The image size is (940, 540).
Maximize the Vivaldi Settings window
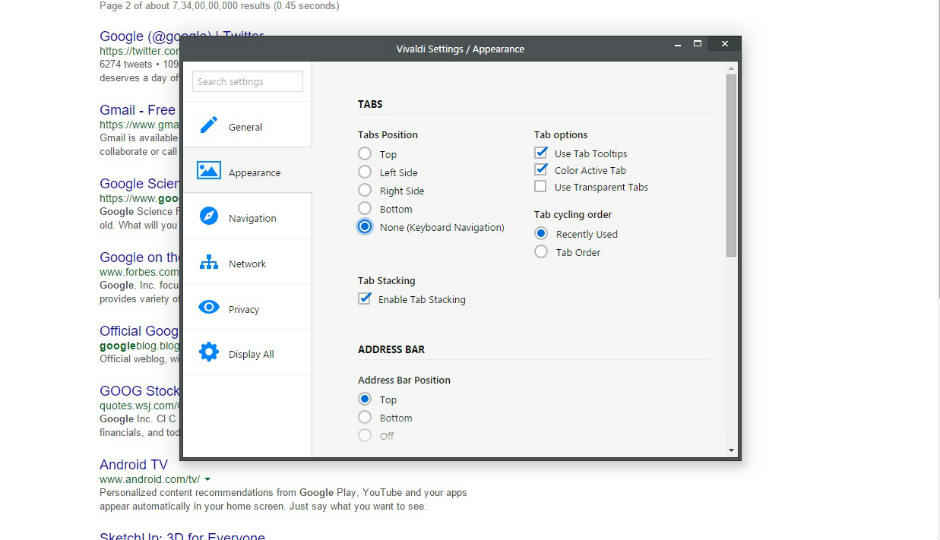tap(697, 44)
